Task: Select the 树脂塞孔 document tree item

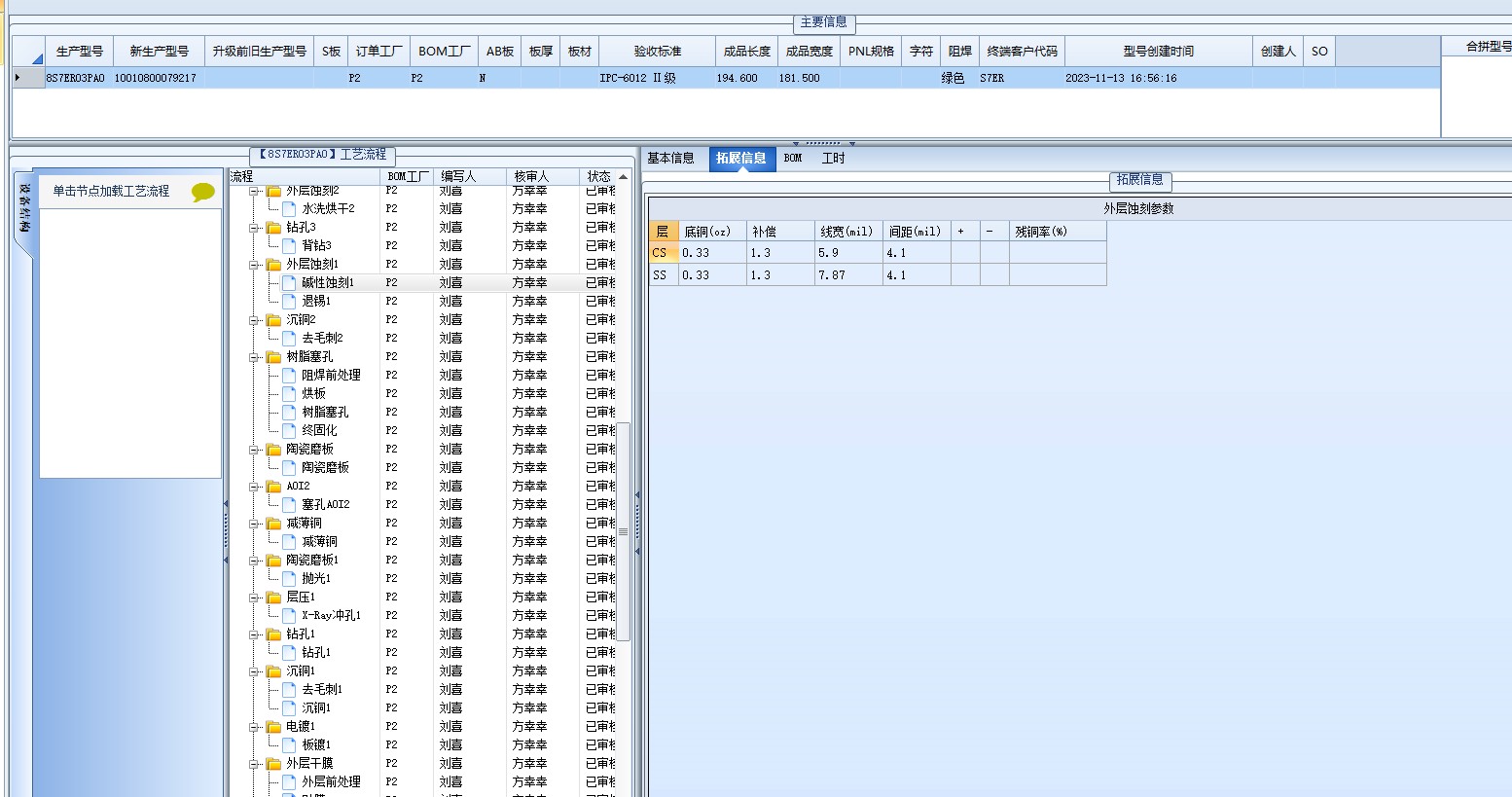Action: 324,412
